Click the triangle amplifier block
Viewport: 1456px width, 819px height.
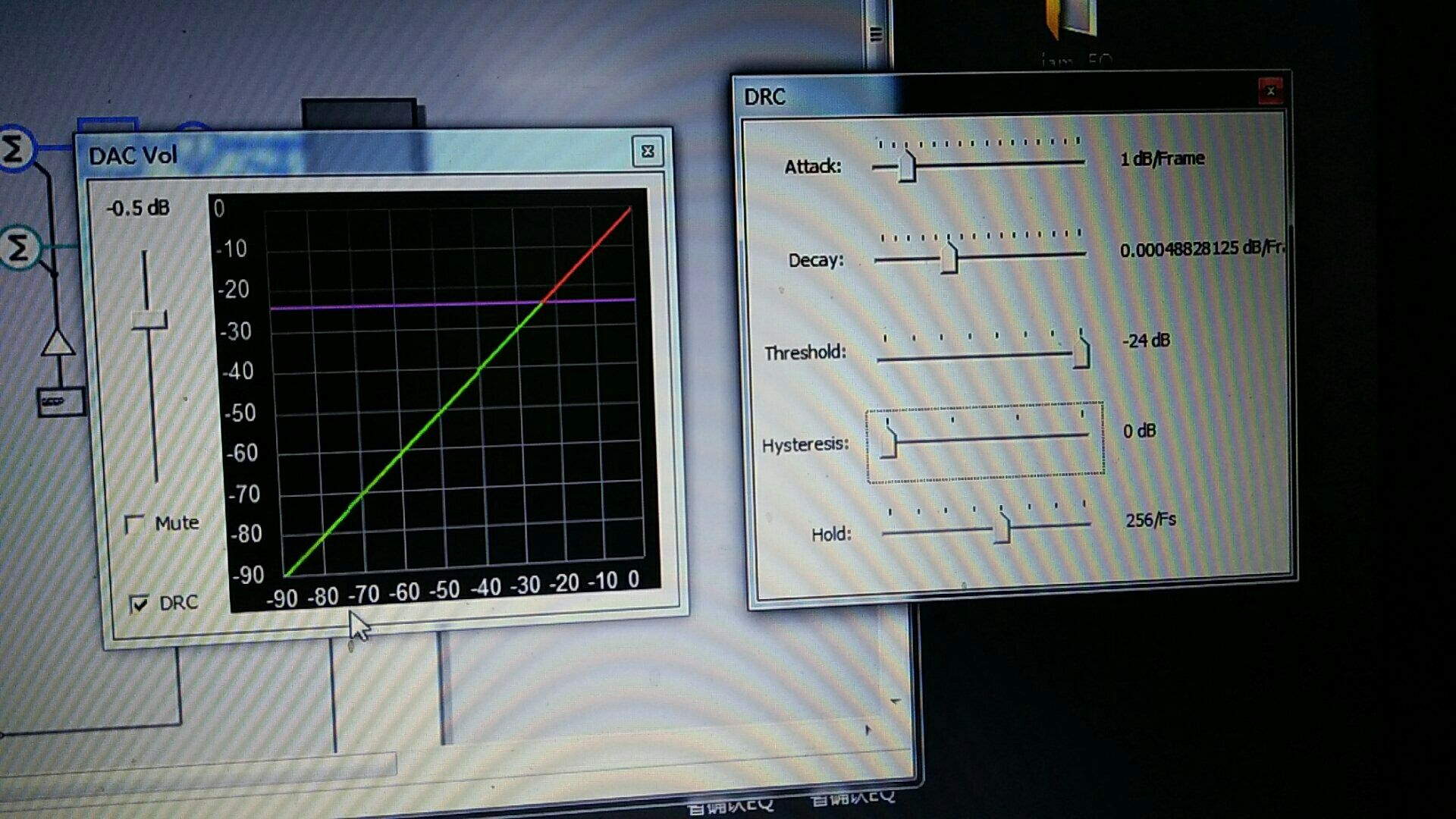point(58,344)
